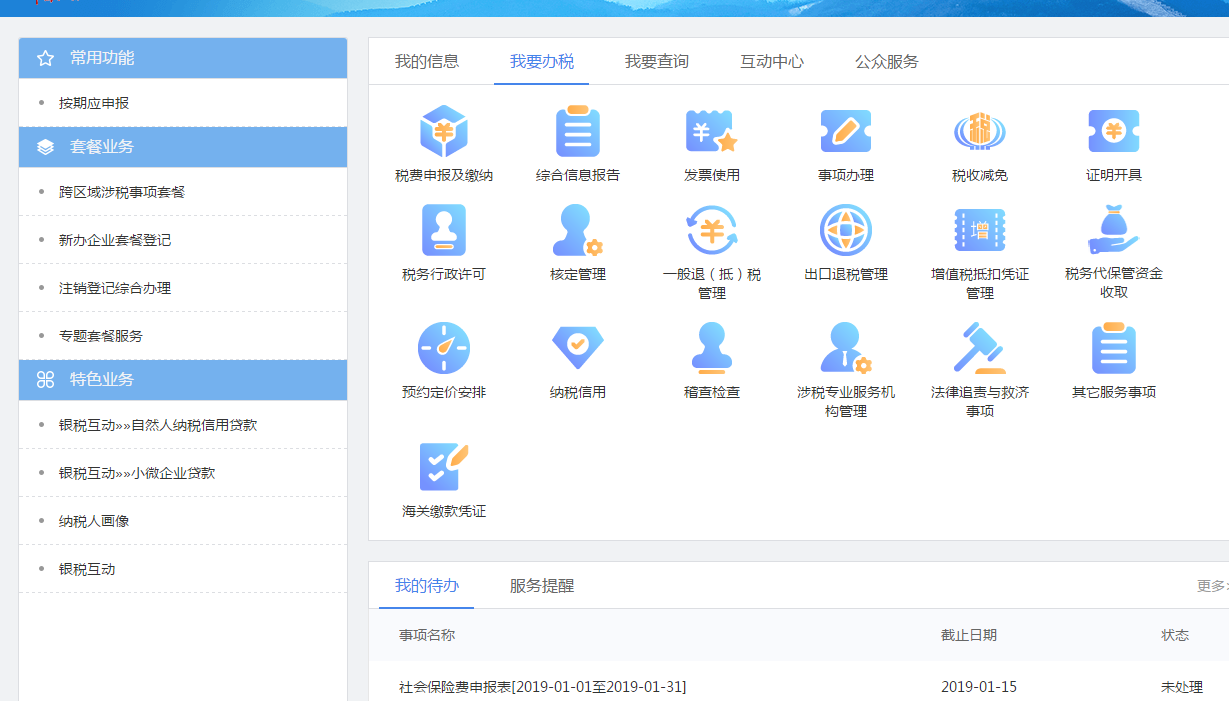Click the 出口退税管理 globe icon
This screenshot has height=701, width=1229.
pyautogui.click(x=845, y=232)
